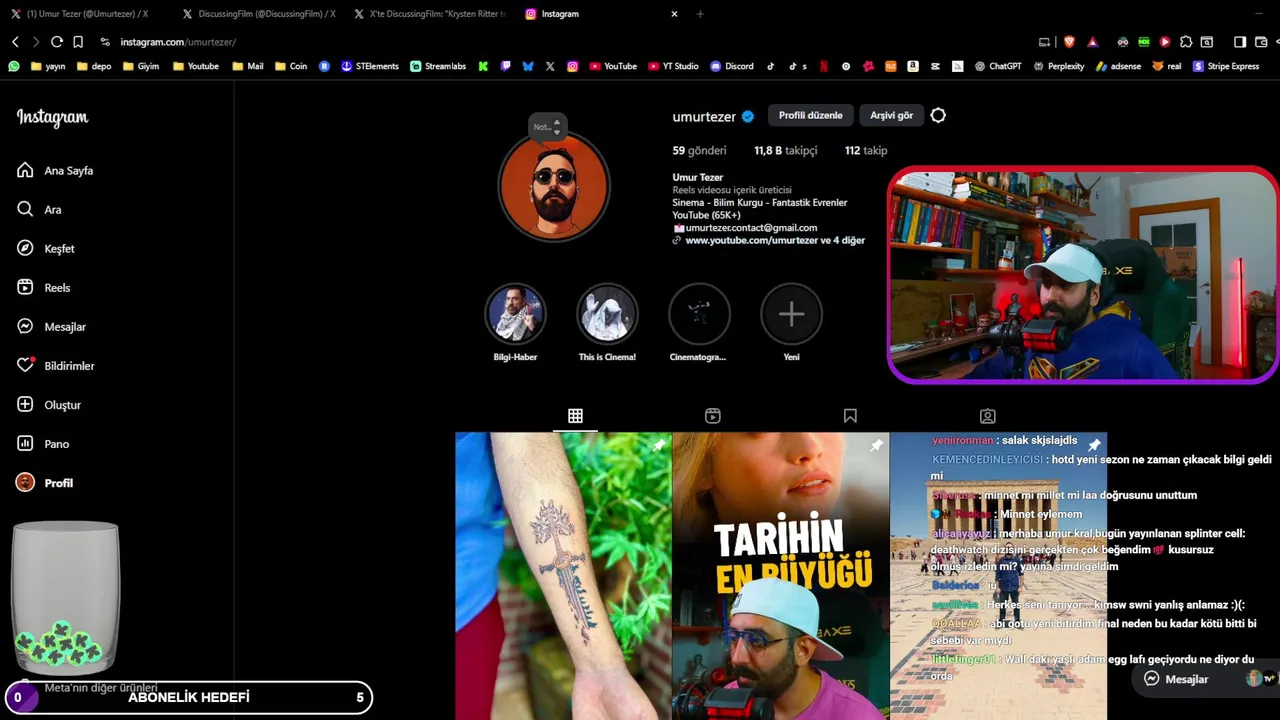Open Streamlabs bookmark

point(438,66)
